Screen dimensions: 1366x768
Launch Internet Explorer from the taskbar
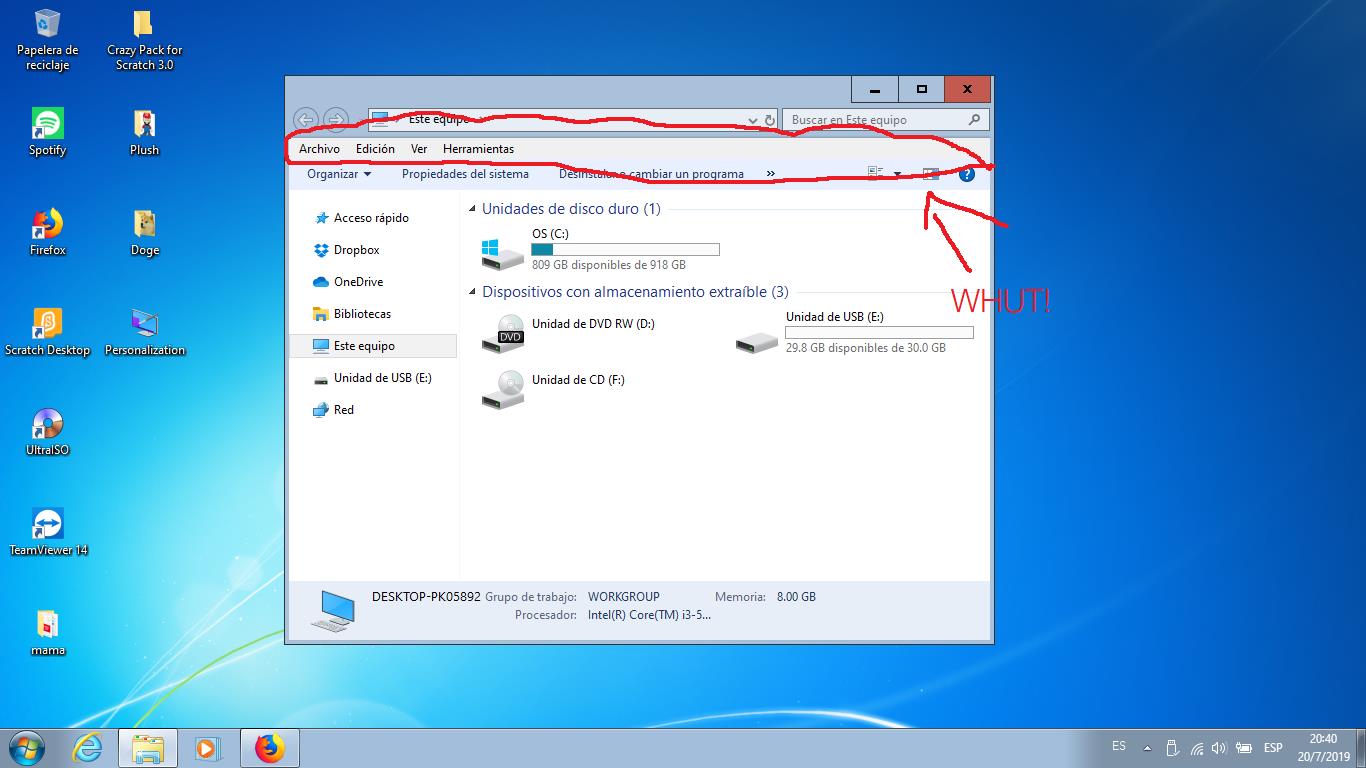pos(88,747)
